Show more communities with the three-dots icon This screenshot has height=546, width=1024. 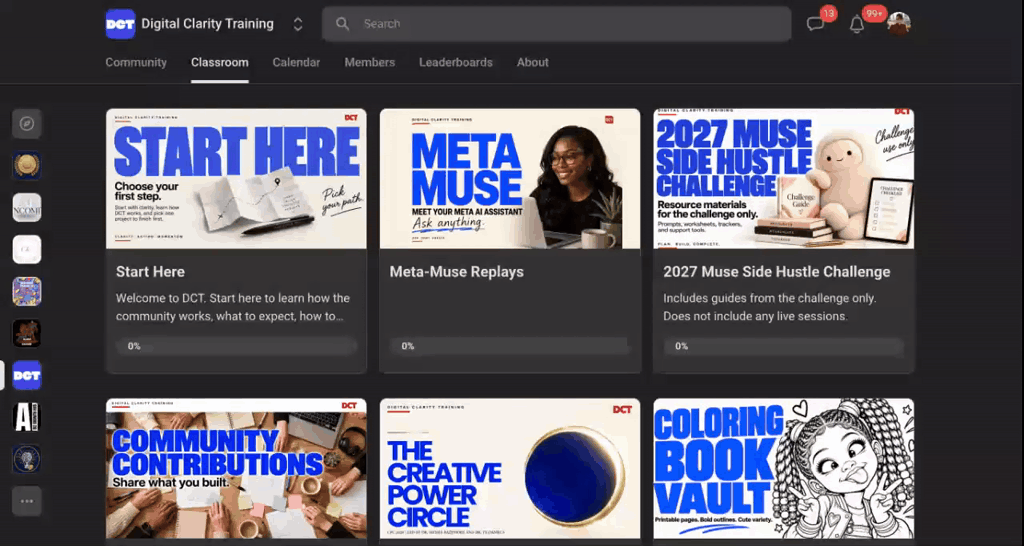click(27, 501)
